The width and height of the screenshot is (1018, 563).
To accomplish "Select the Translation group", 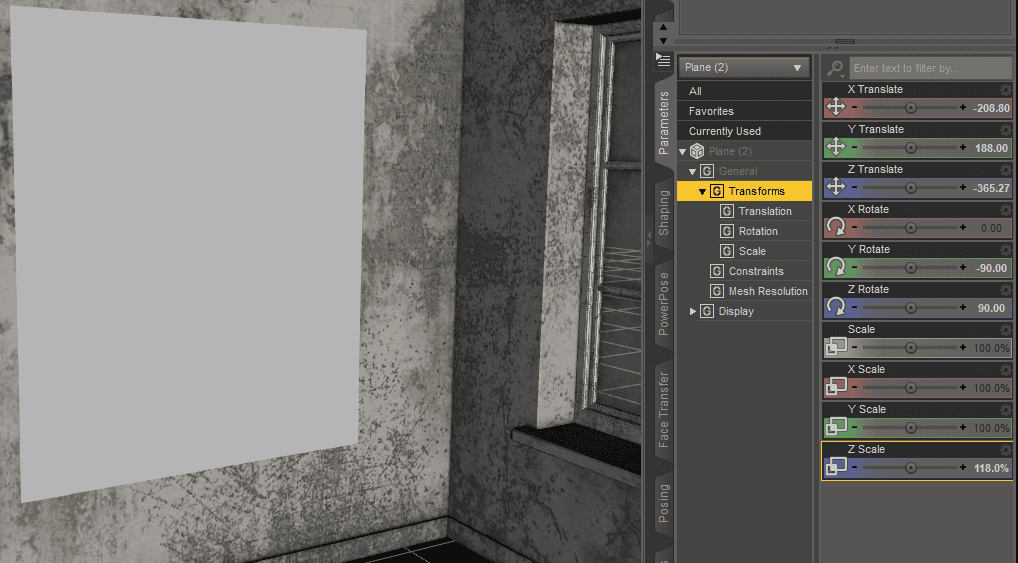I will point(765,211).
